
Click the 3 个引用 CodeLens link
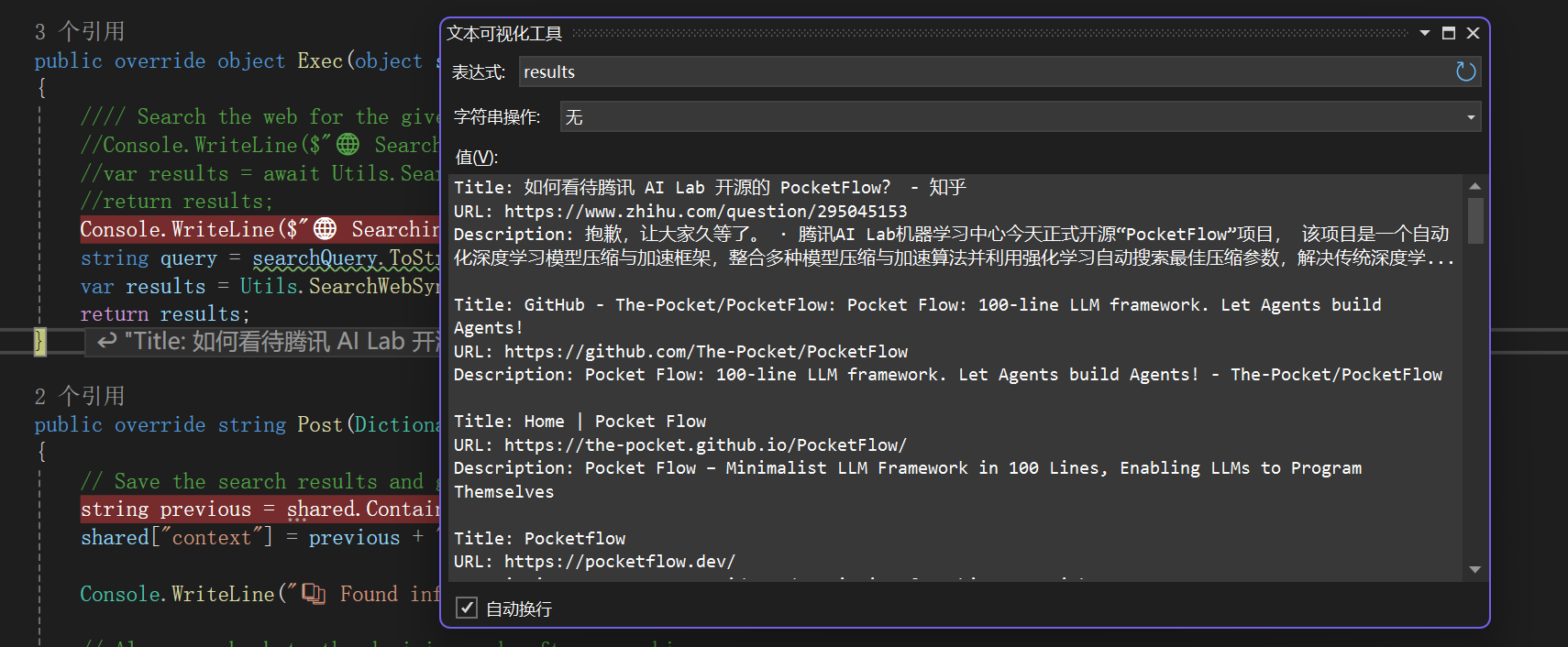pos(79,32)
